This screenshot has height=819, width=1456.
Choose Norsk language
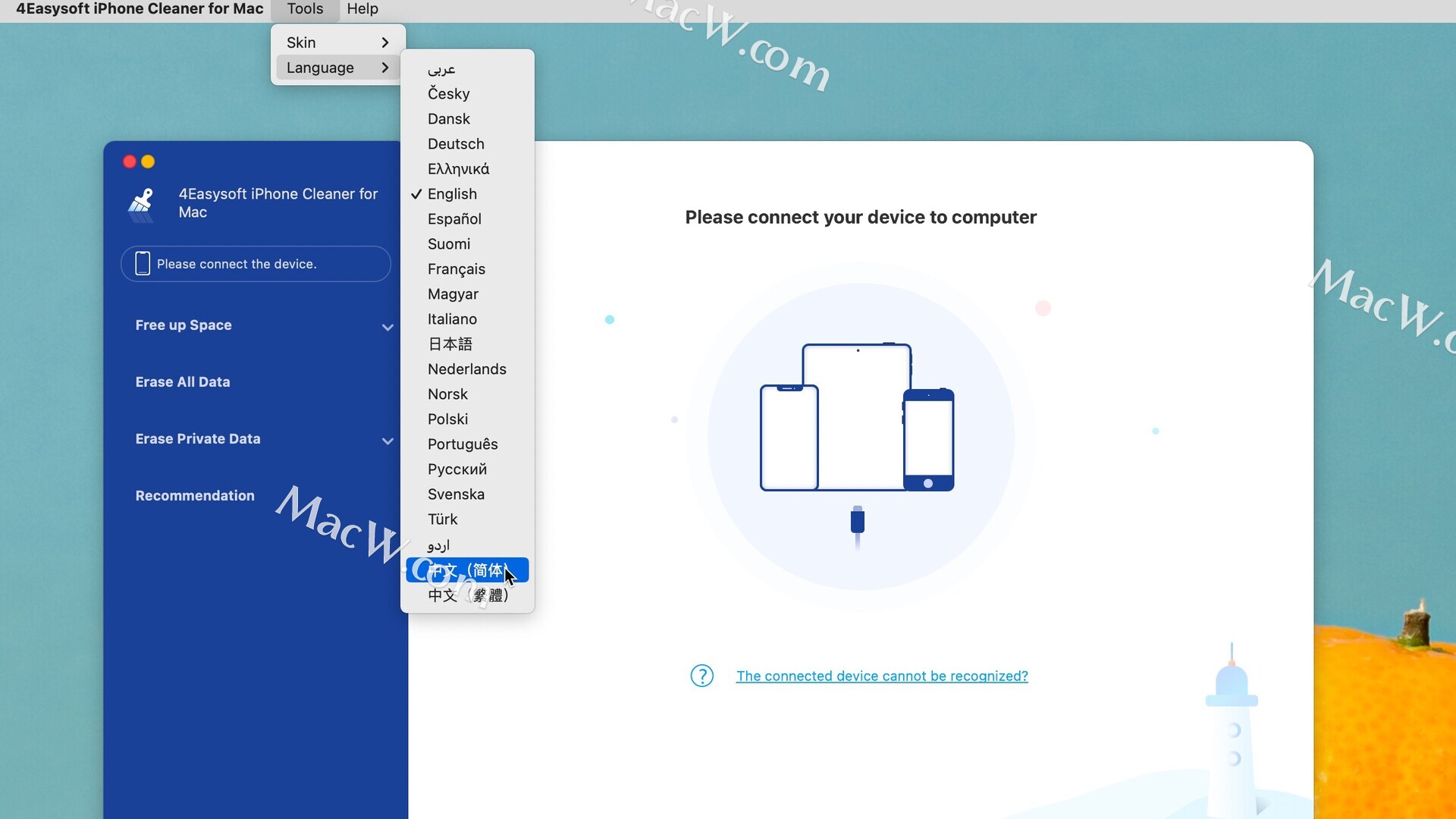(x=467, y=394)
